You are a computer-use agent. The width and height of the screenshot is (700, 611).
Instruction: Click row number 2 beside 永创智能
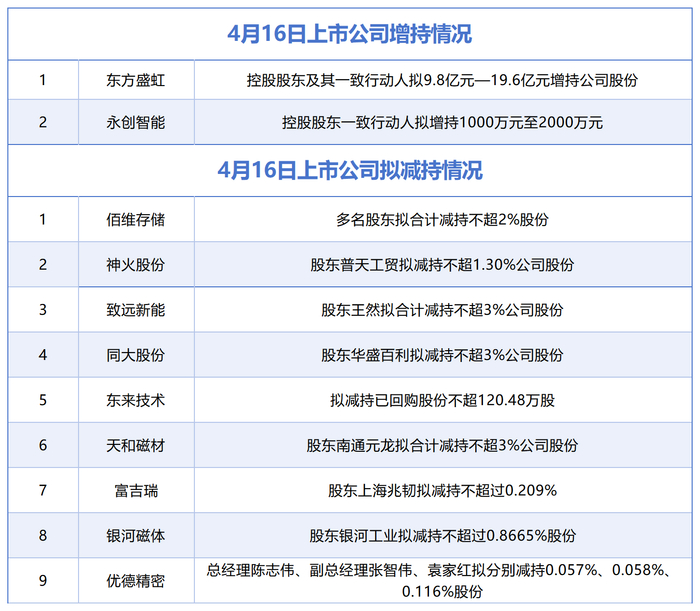[43, 122]
